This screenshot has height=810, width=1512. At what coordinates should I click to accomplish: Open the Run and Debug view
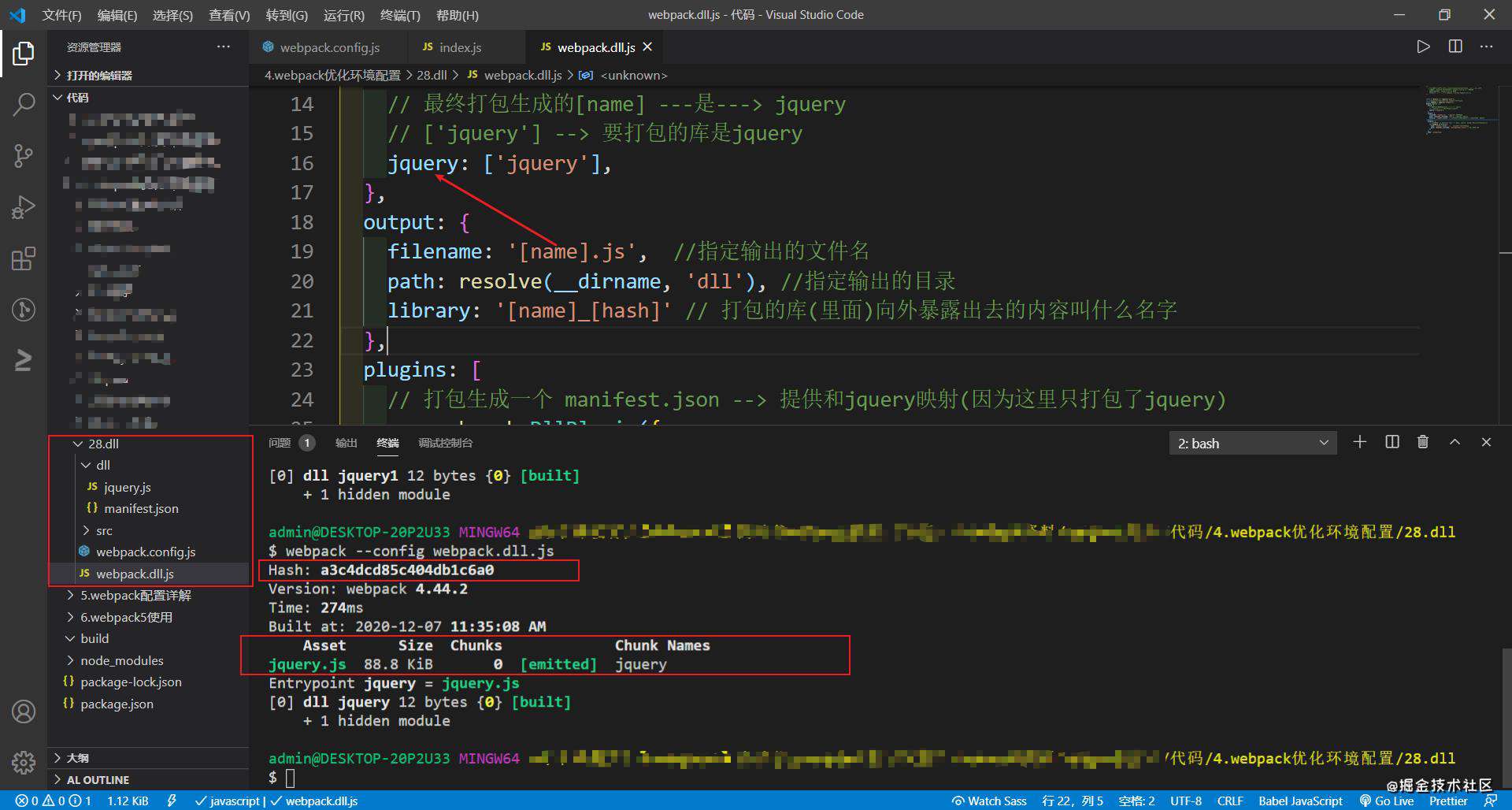[x=24, y=207]
